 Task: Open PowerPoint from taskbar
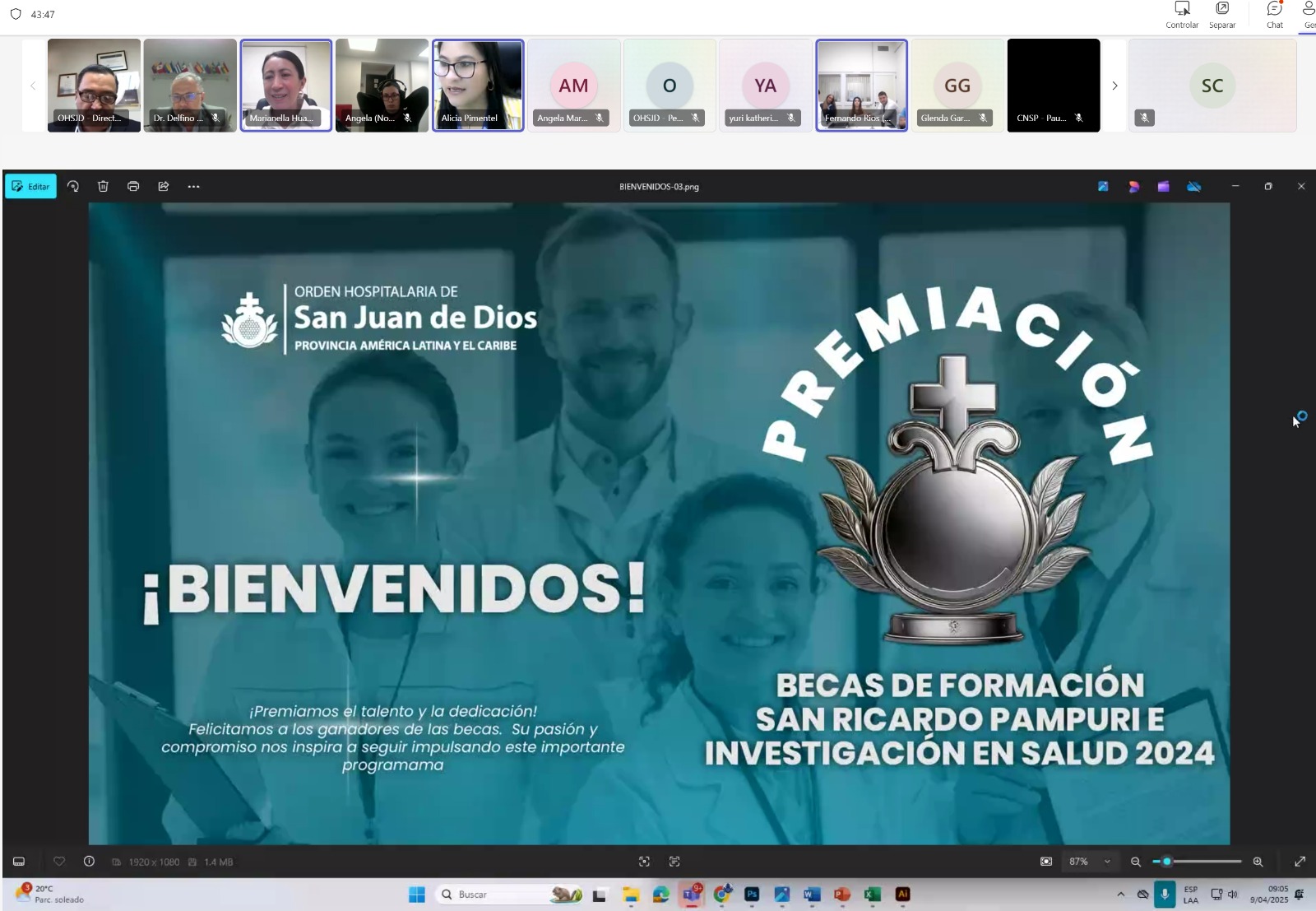[x=841, y=895]
